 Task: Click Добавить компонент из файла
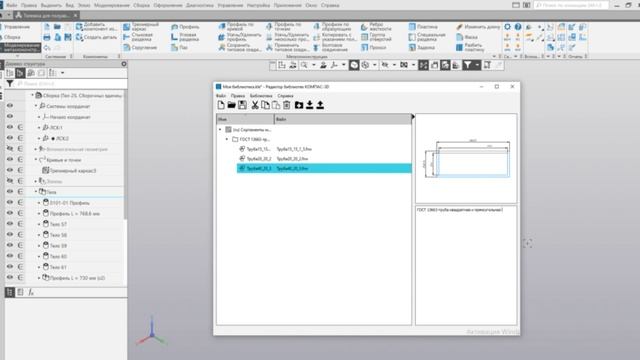click(x=96, y=27)
